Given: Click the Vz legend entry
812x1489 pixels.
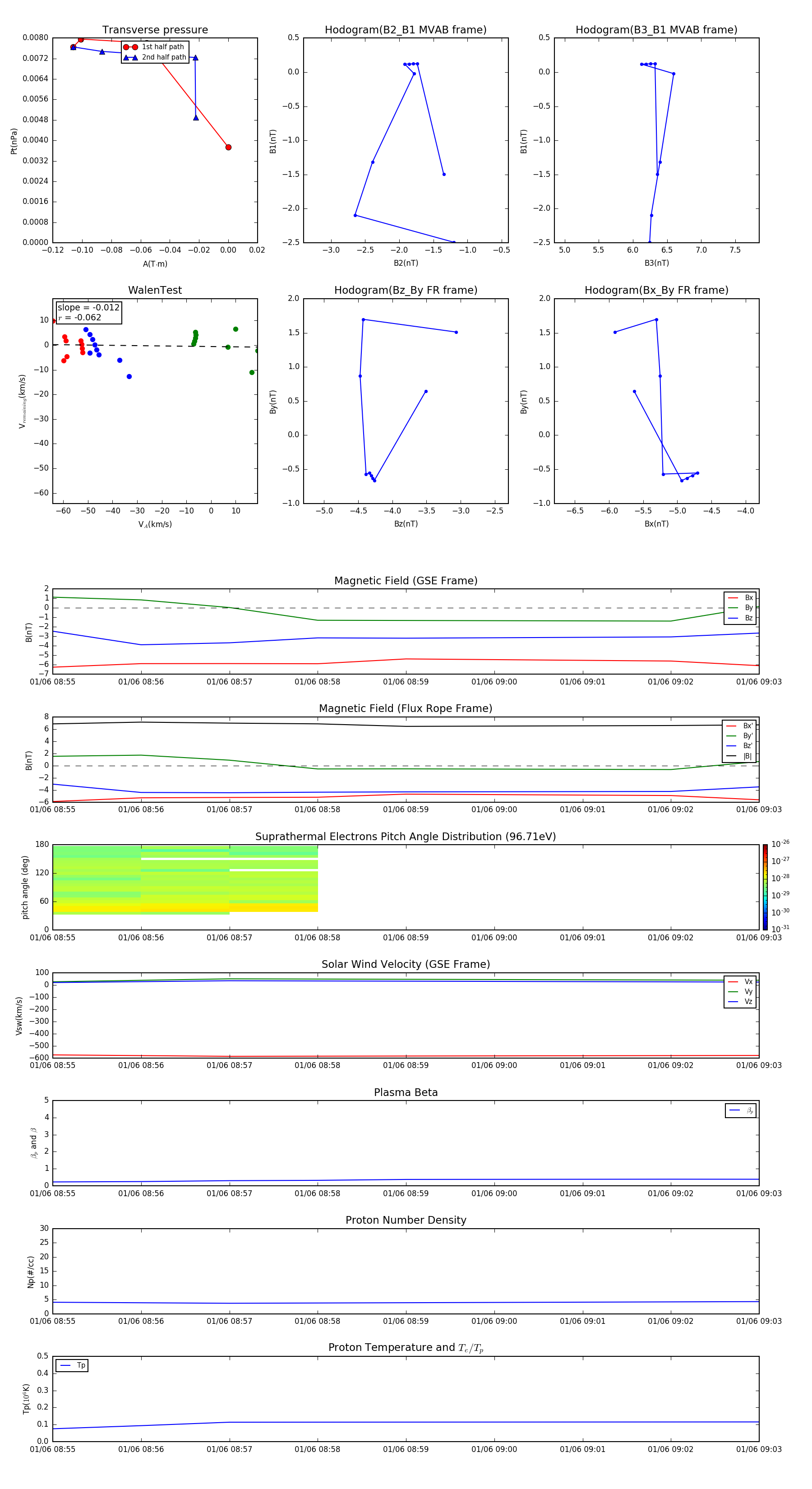Looking at the screenshot, I should point(740,1002).
